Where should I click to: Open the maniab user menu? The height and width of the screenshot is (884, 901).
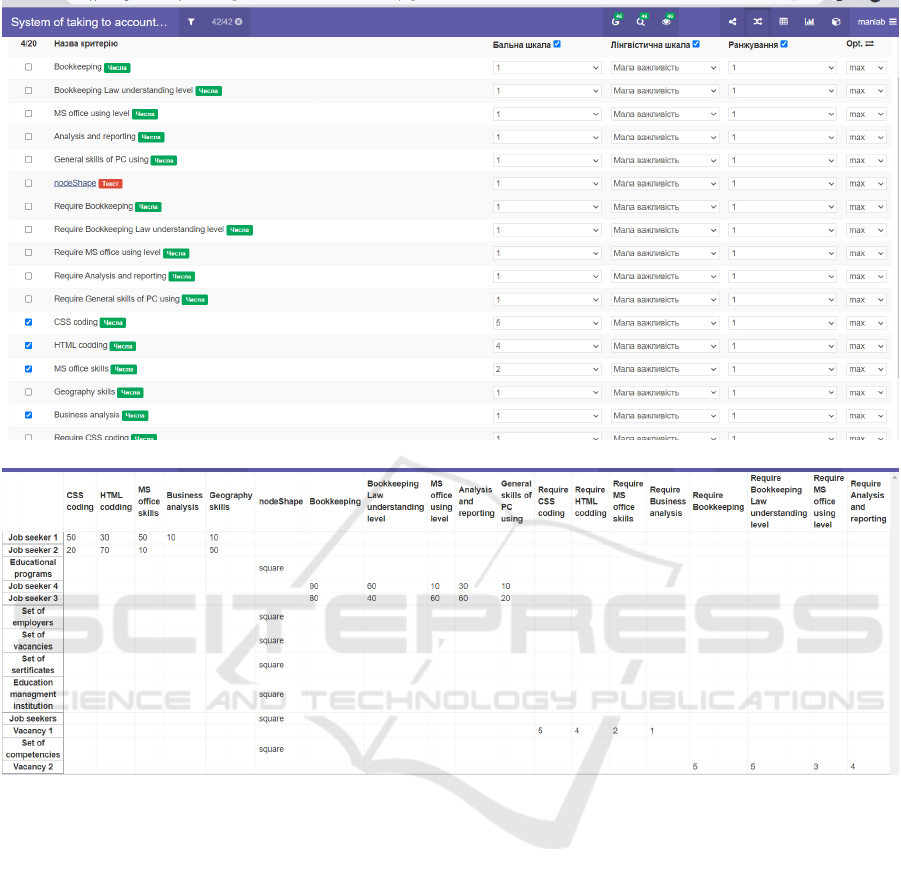click(x=876, y=21)
